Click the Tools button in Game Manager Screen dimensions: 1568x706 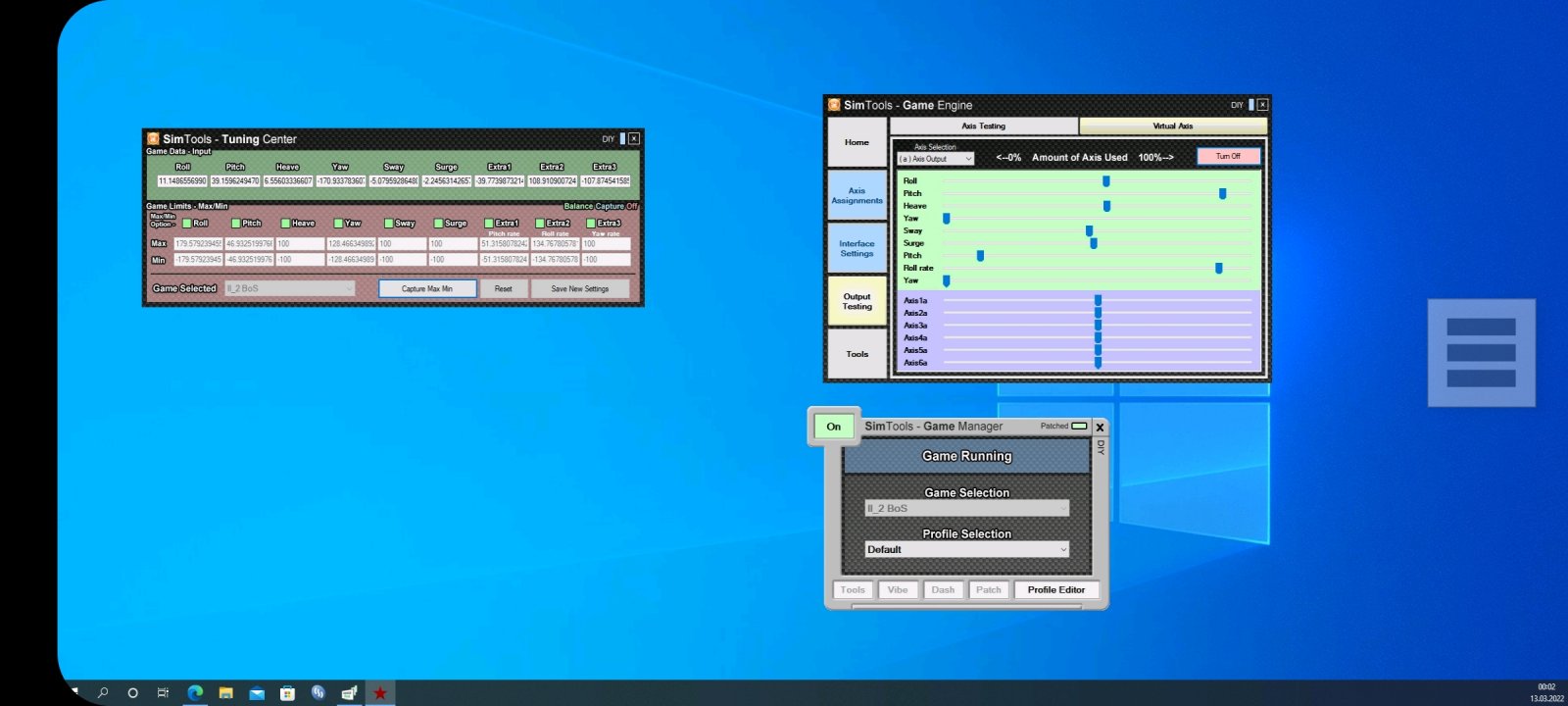point(853,589)
